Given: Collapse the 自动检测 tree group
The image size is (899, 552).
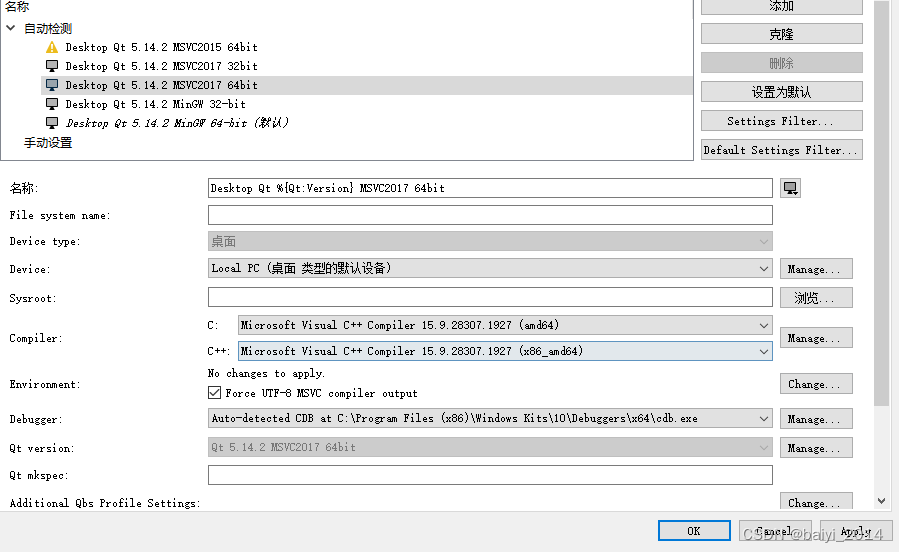Looking at the screenshot, I should pyautogui.click(x=11, y=28).
